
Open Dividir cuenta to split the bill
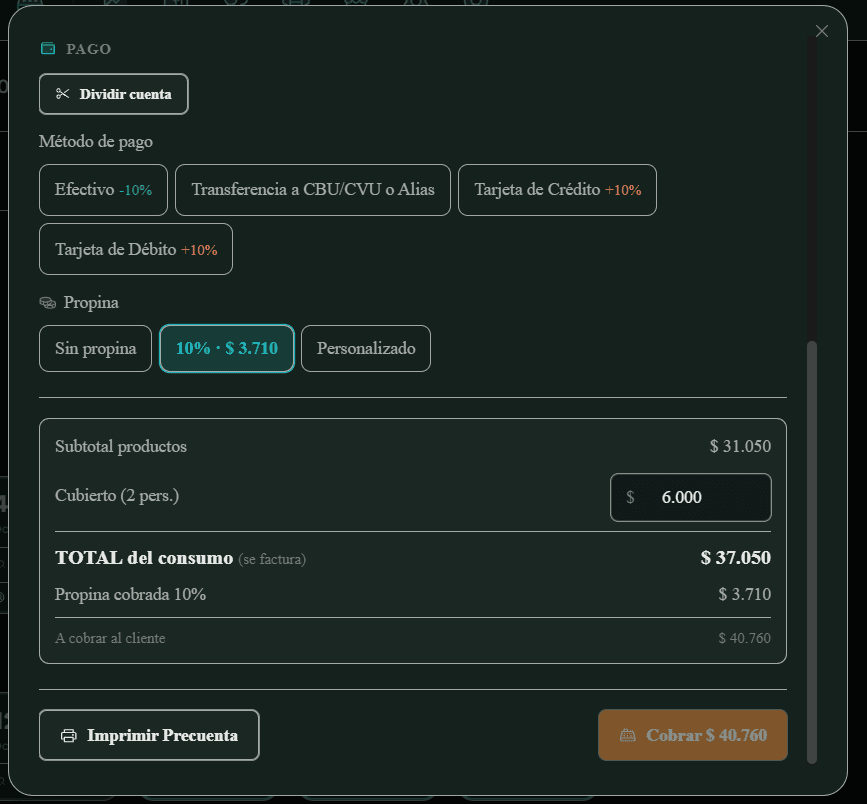(114, 94)
